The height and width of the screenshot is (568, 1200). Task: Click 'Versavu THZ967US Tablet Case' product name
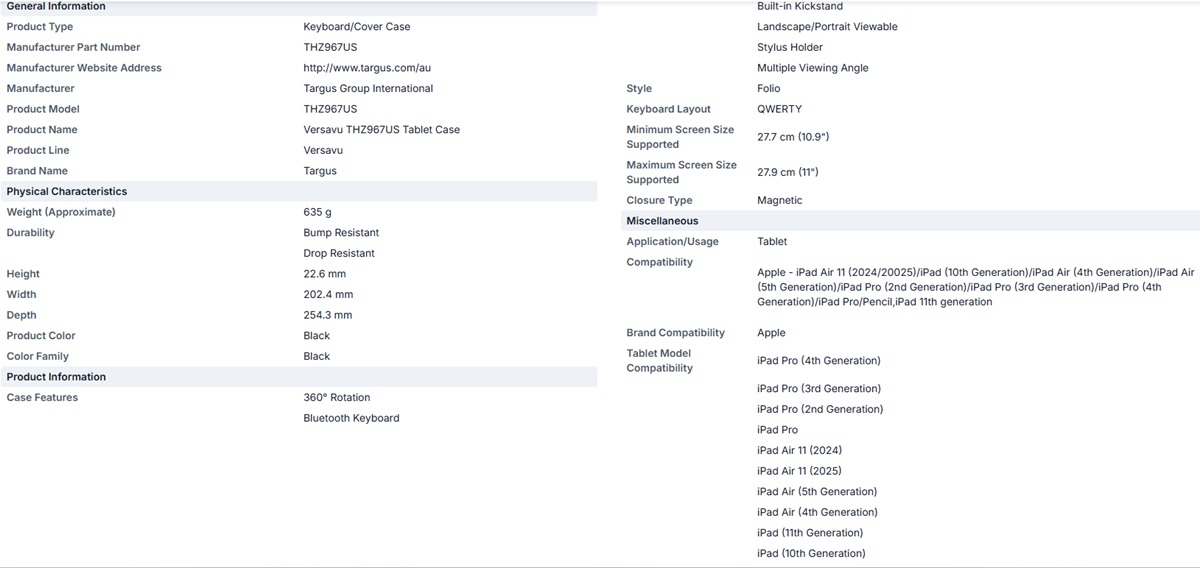coord(382,130)
